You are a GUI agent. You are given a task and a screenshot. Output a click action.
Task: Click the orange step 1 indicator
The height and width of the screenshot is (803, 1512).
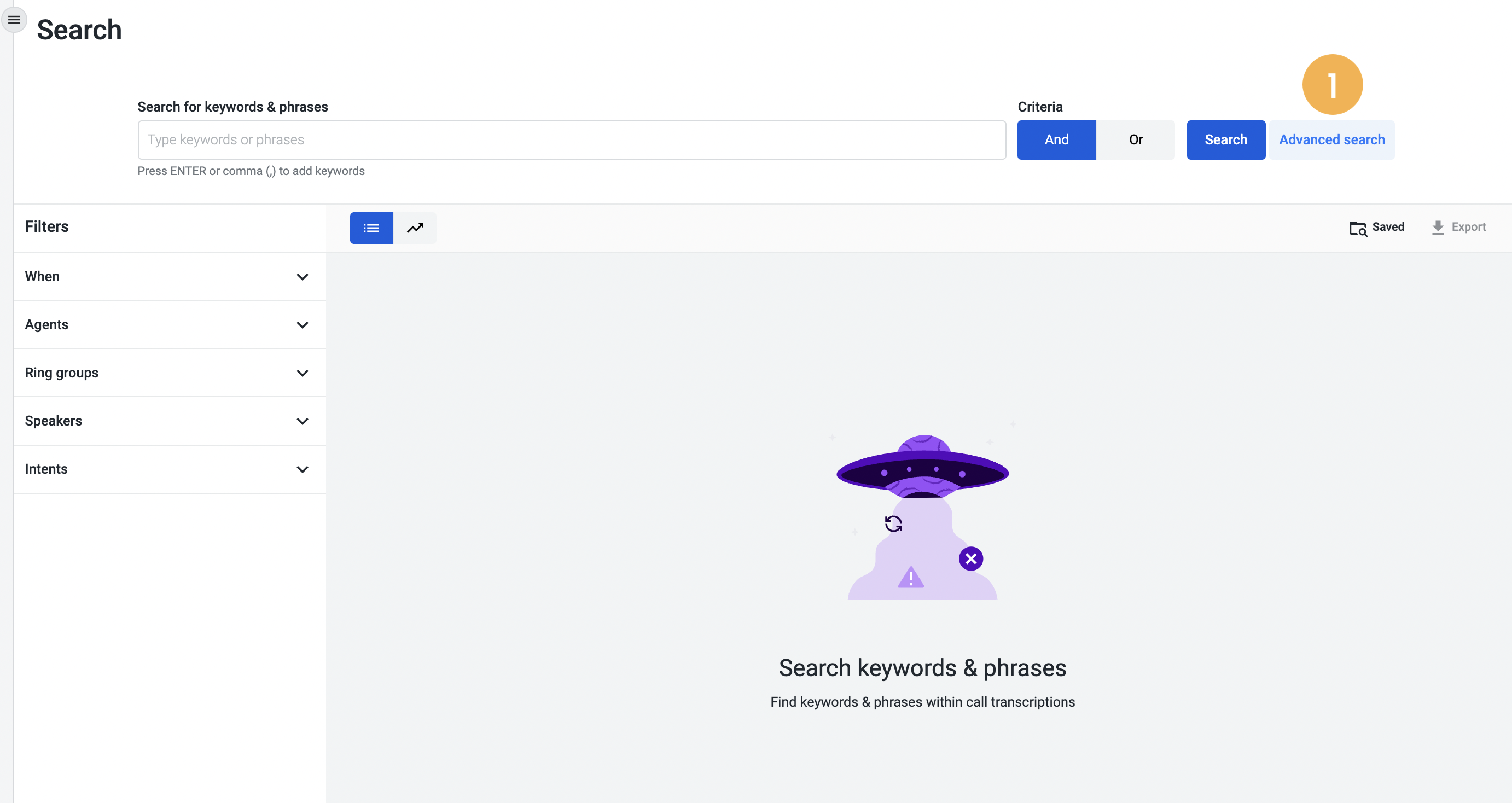[x=1332, y=84]
